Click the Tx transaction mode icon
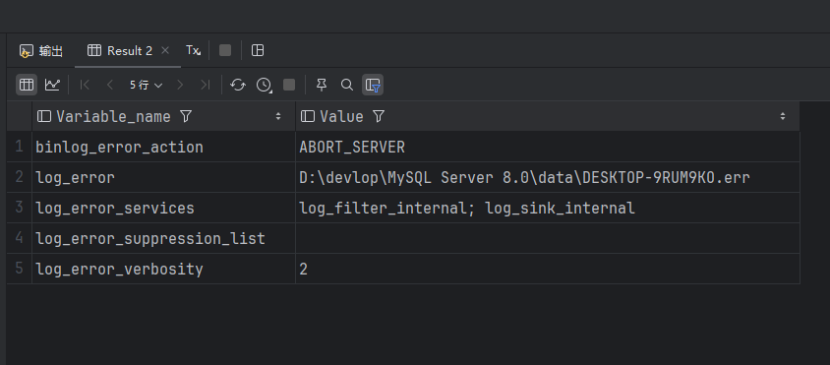 [193, 50]
